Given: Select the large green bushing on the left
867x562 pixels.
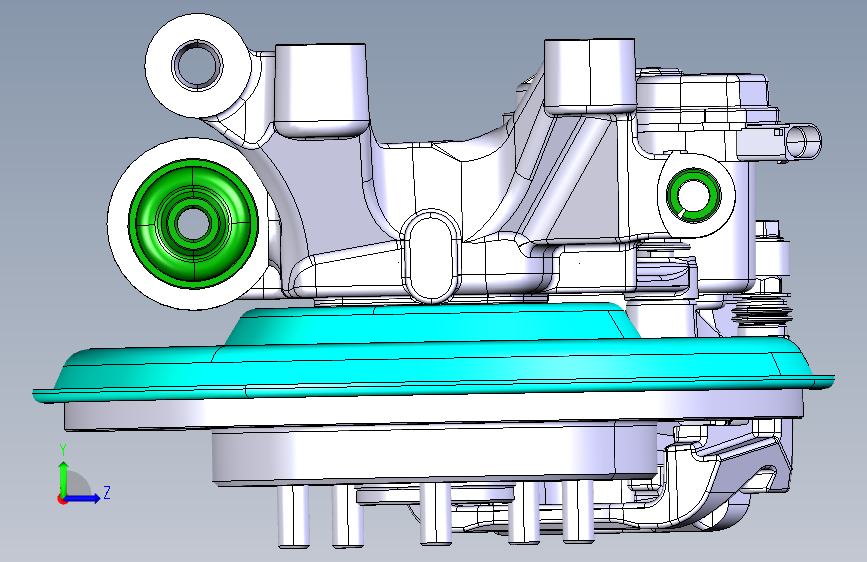Looking at the screenshot, I should point(193,223).
